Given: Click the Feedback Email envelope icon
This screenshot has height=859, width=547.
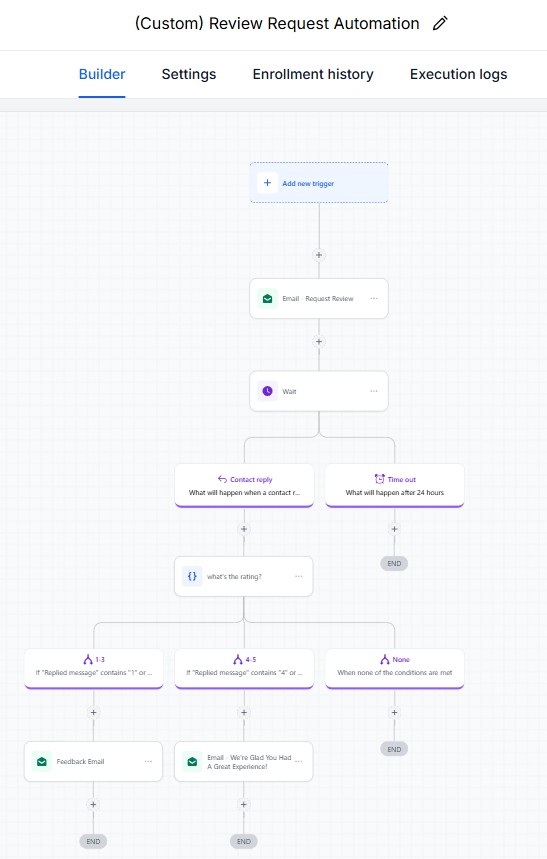Looking at the screenshot, I should click(x=42, y=761).
